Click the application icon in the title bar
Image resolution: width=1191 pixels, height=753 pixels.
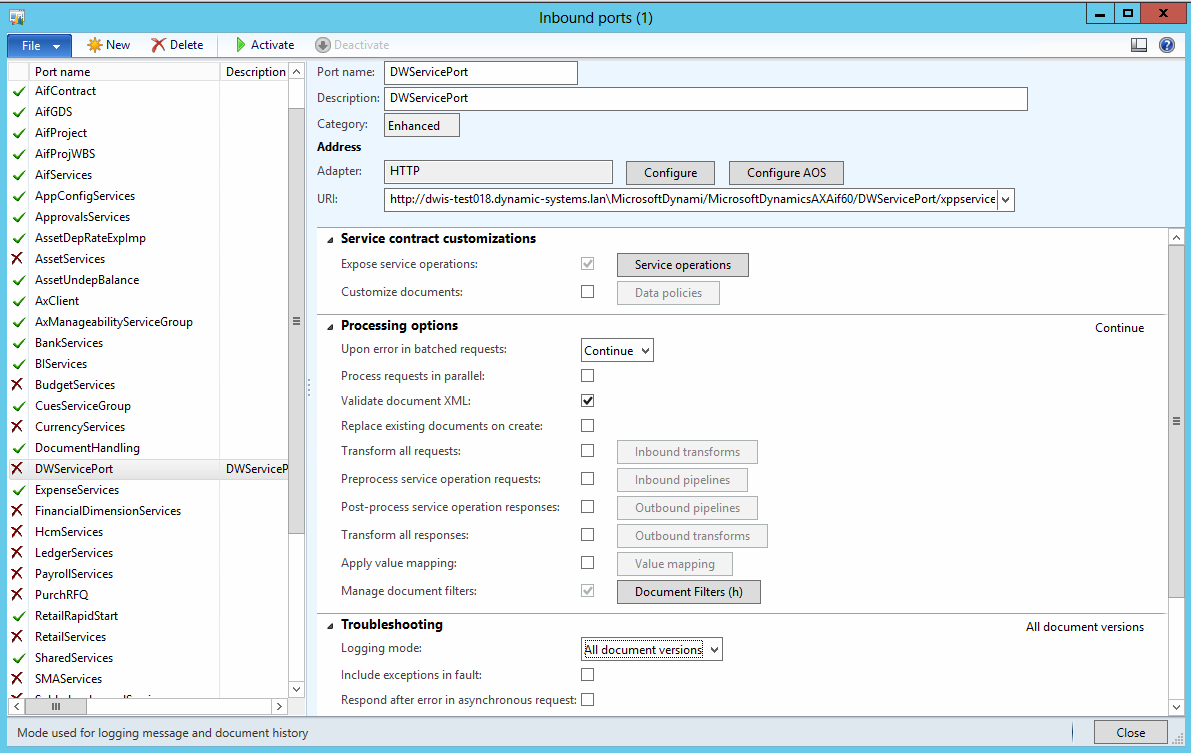pyautogui.click(x=16, y=17)
